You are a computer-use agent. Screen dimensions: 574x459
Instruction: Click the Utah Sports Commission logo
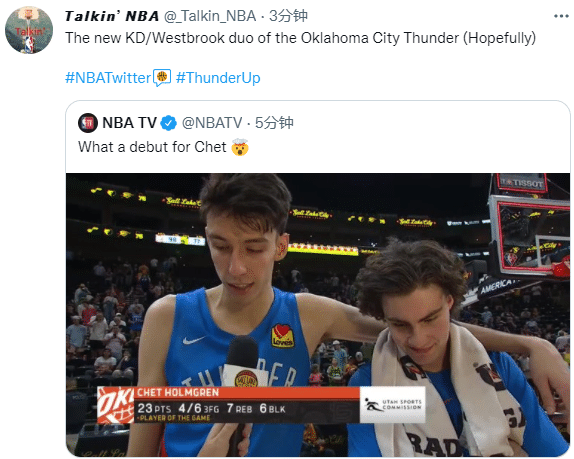393,405
